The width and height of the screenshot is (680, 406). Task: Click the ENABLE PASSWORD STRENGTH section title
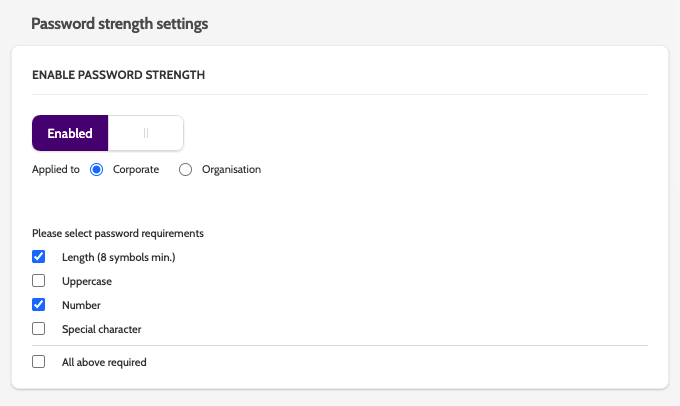coord(118,74)
